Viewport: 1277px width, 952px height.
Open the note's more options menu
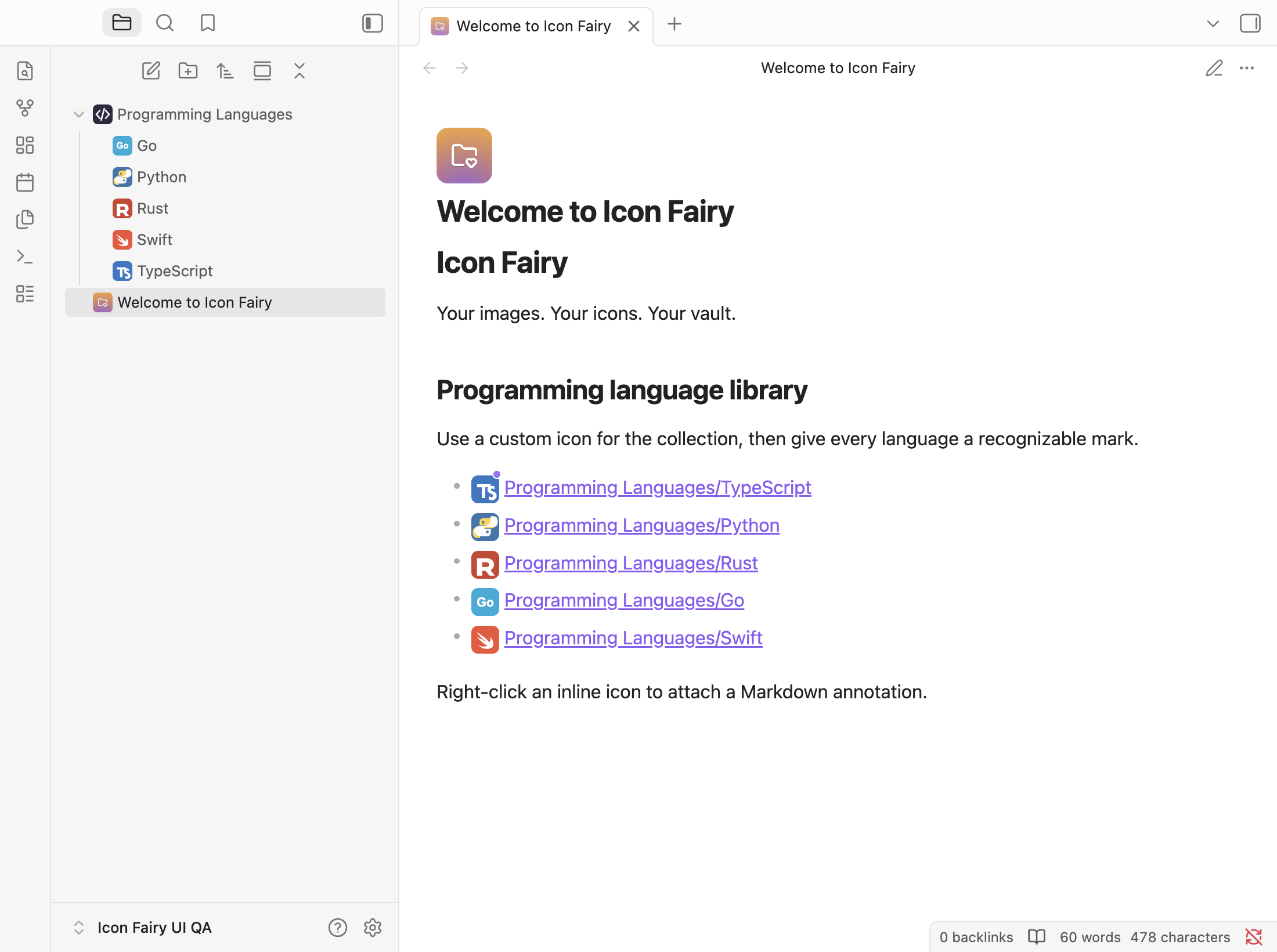pos(1247,68)
